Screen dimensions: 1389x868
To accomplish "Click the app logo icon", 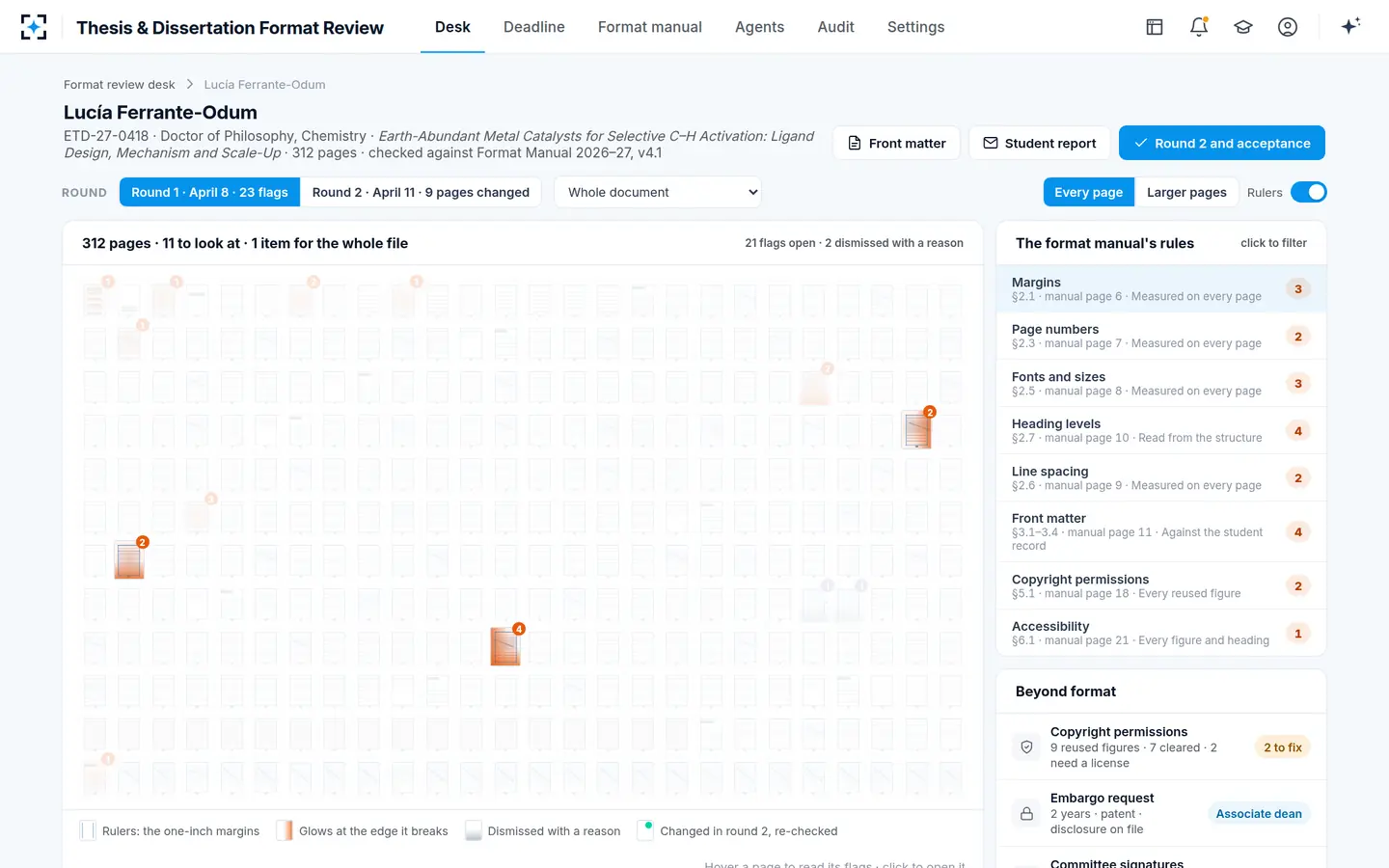I will (34, 27).
